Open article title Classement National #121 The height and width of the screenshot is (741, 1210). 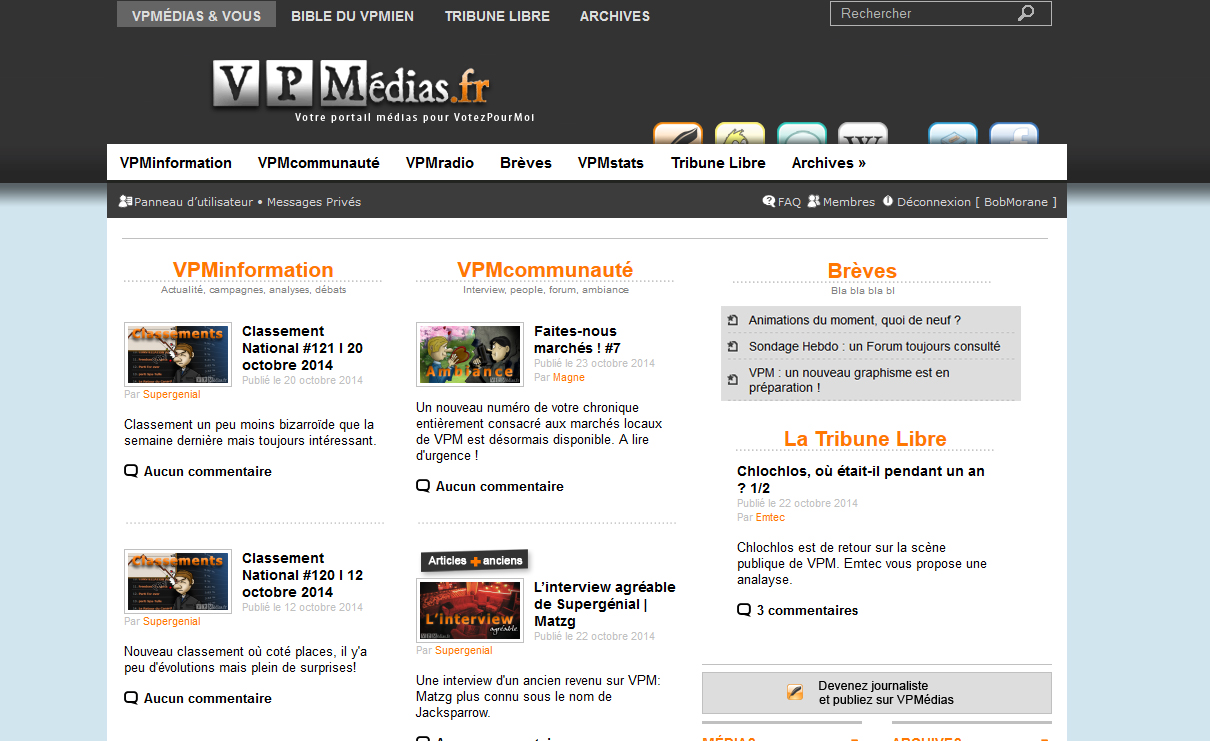[302, 348]
